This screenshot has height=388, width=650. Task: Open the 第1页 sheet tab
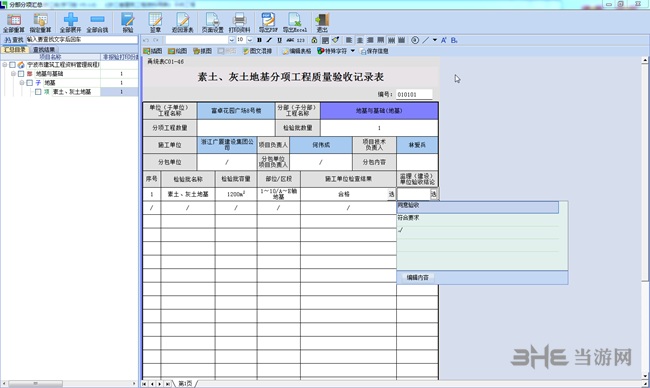click(x=185, y=384)
